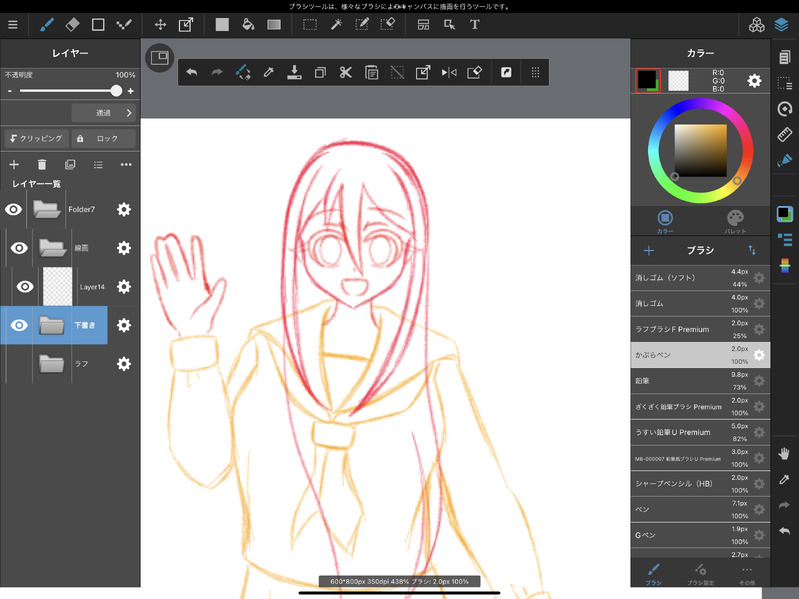Select the Shape rectangle tool
The height and width of the screenshot is (599, 799).
tap(98, 24)
